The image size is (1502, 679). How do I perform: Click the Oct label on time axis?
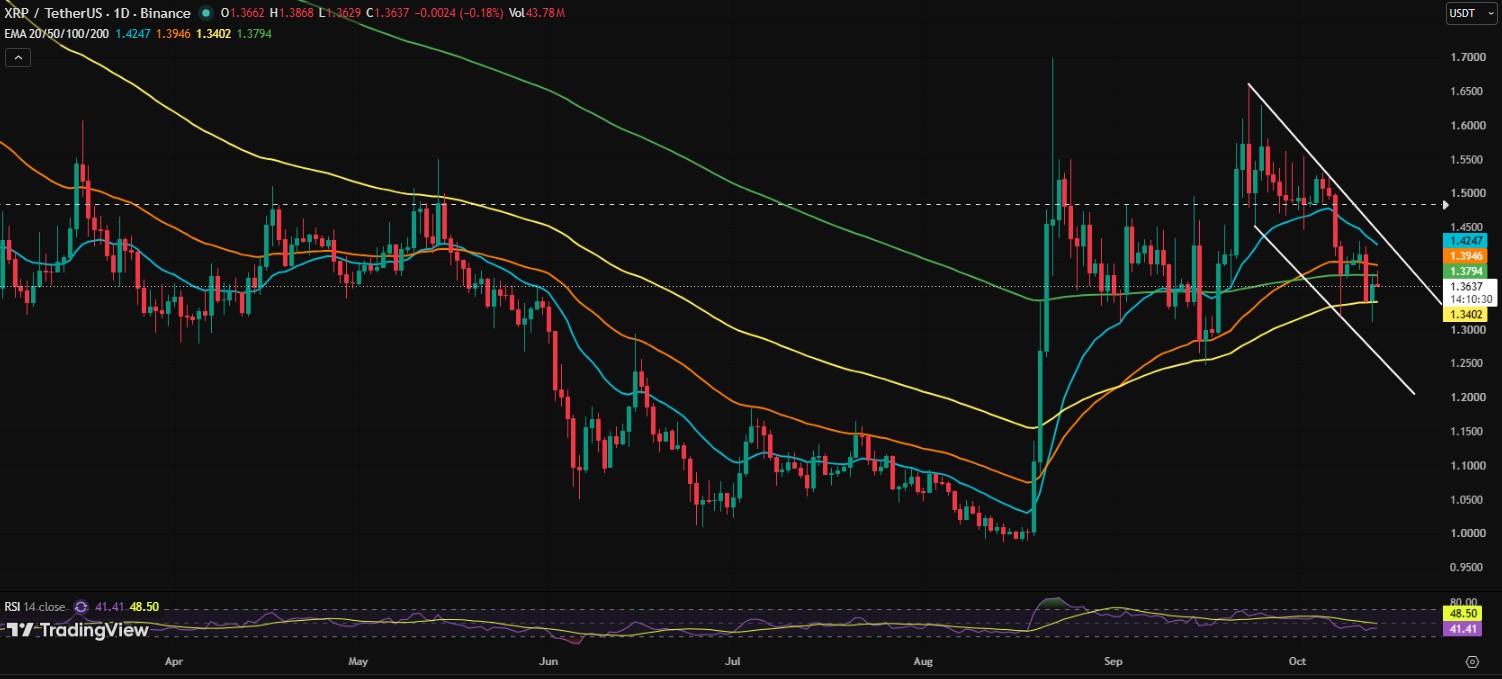(1297, 661)
